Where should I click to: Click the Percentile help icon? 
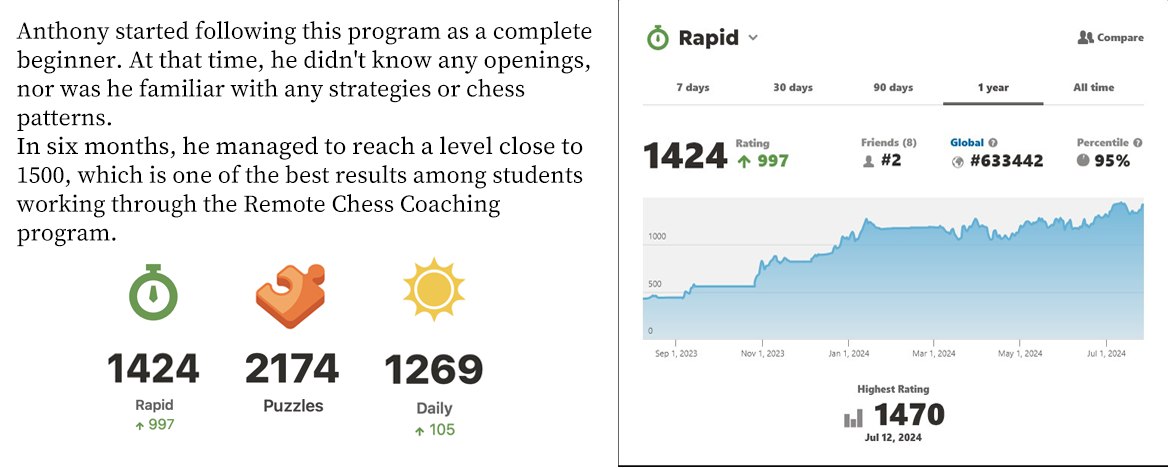click(x=1138, y=143)
